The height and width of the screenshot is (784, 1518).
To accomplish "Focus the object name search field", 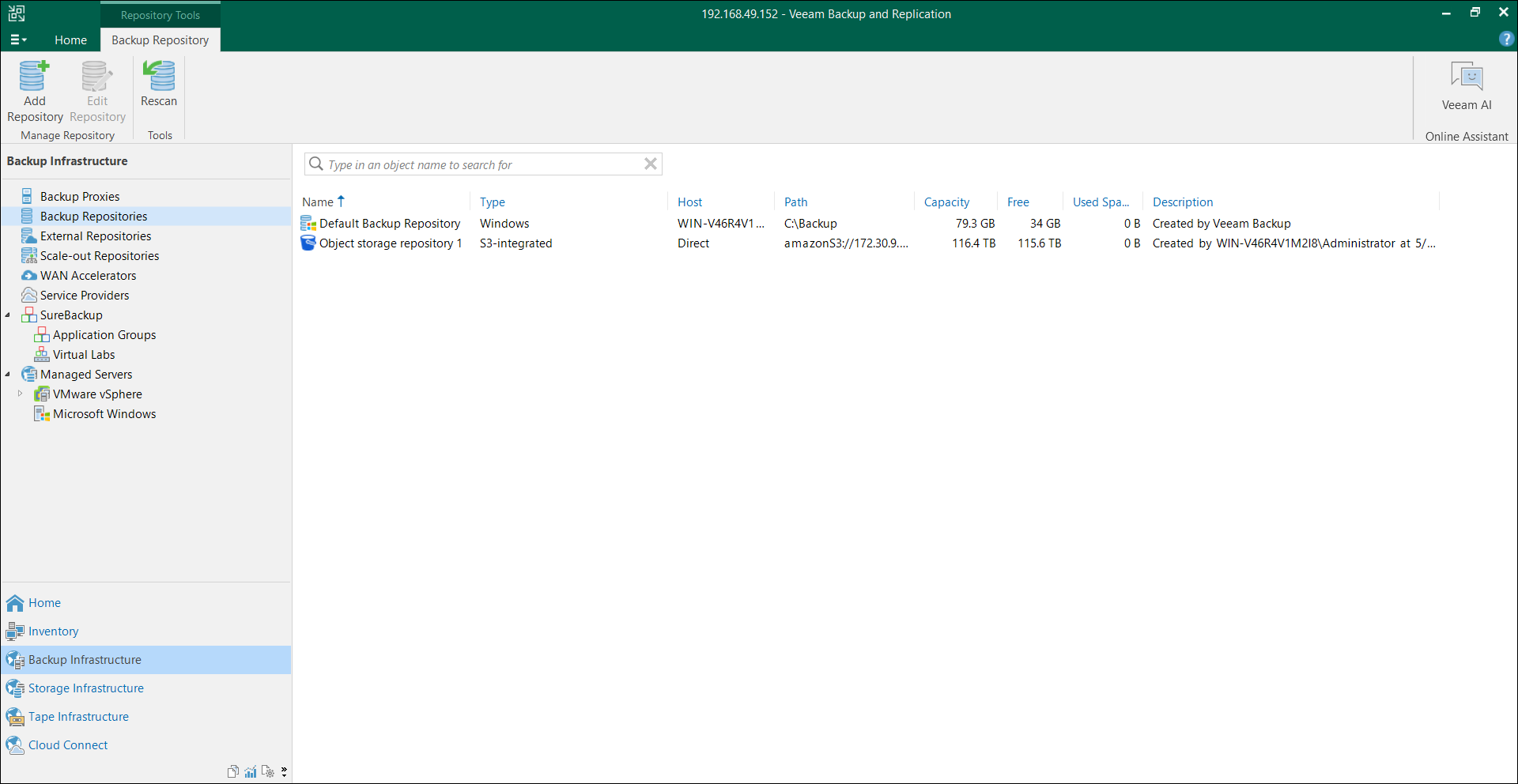I will click(484, 164).
